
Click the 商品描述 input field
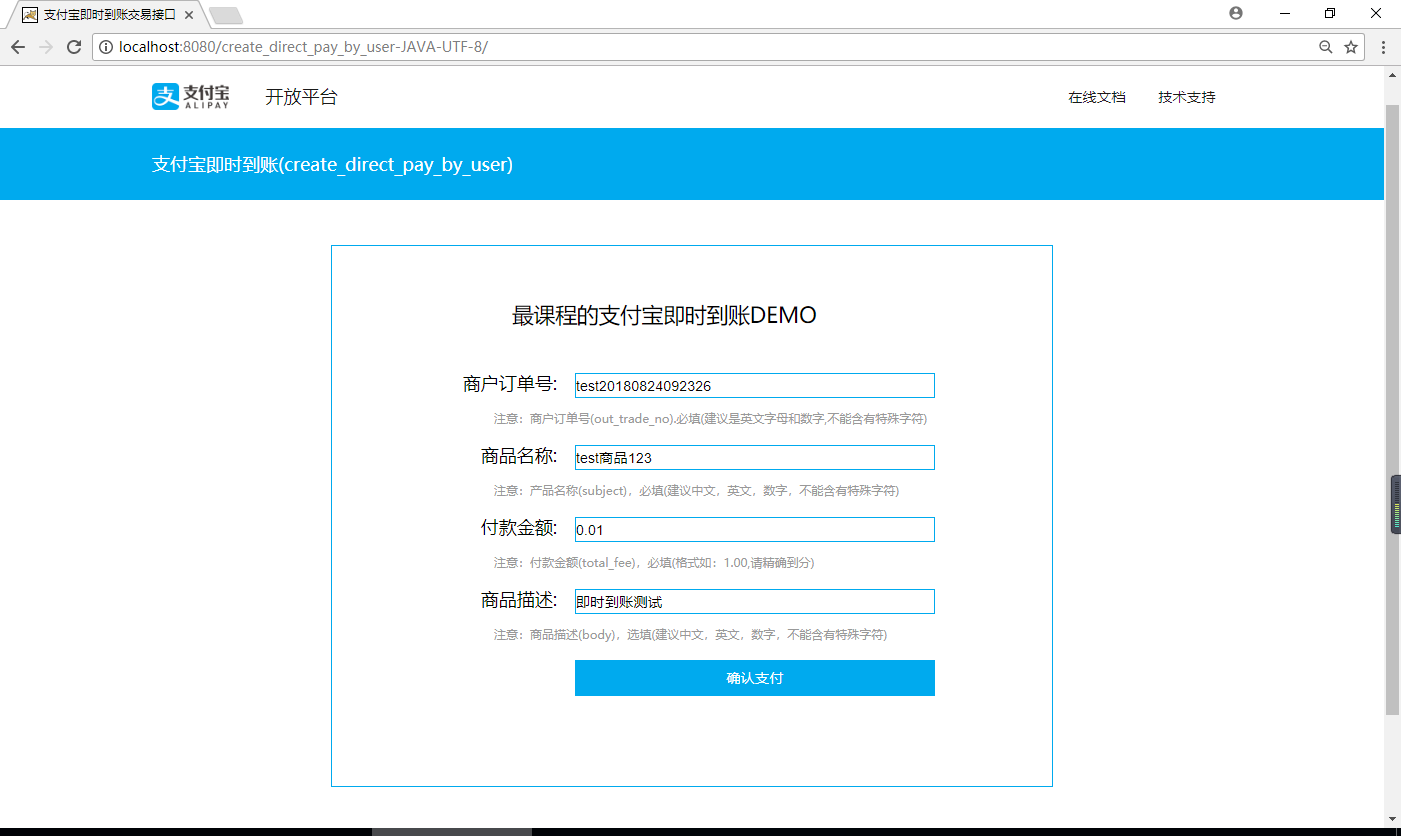click(x=755, y=602)
